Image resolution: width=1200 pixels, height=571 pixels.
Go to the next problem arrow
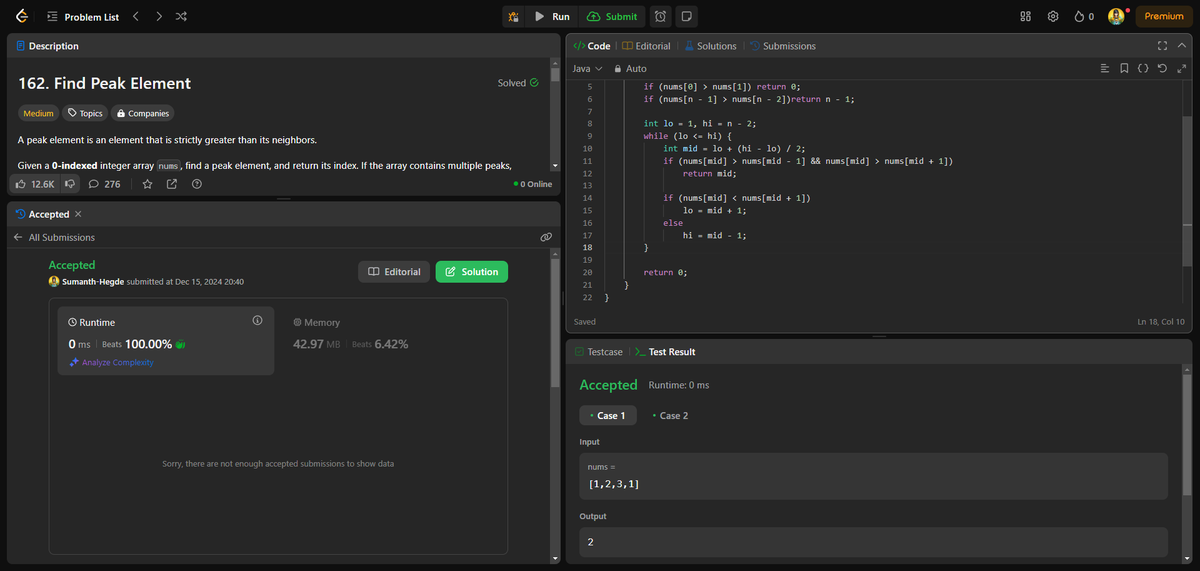tap(158, 17)
